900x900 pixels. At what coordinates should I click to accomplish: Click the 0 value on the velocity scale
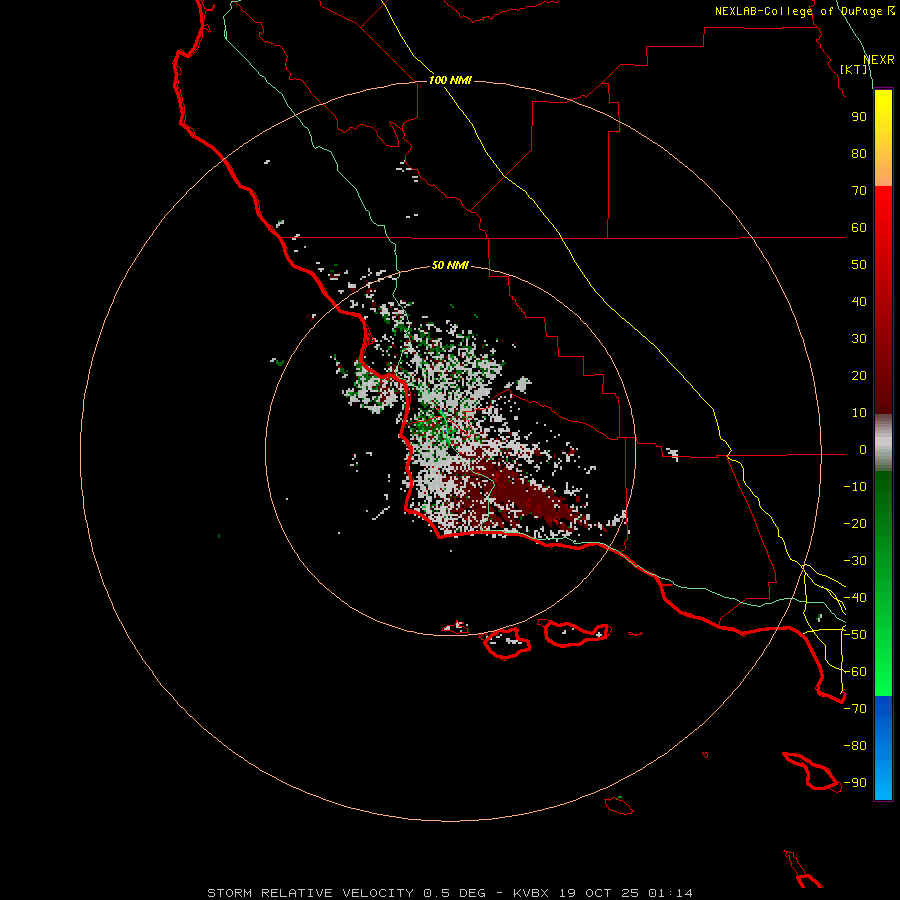[x=862, y=450]
